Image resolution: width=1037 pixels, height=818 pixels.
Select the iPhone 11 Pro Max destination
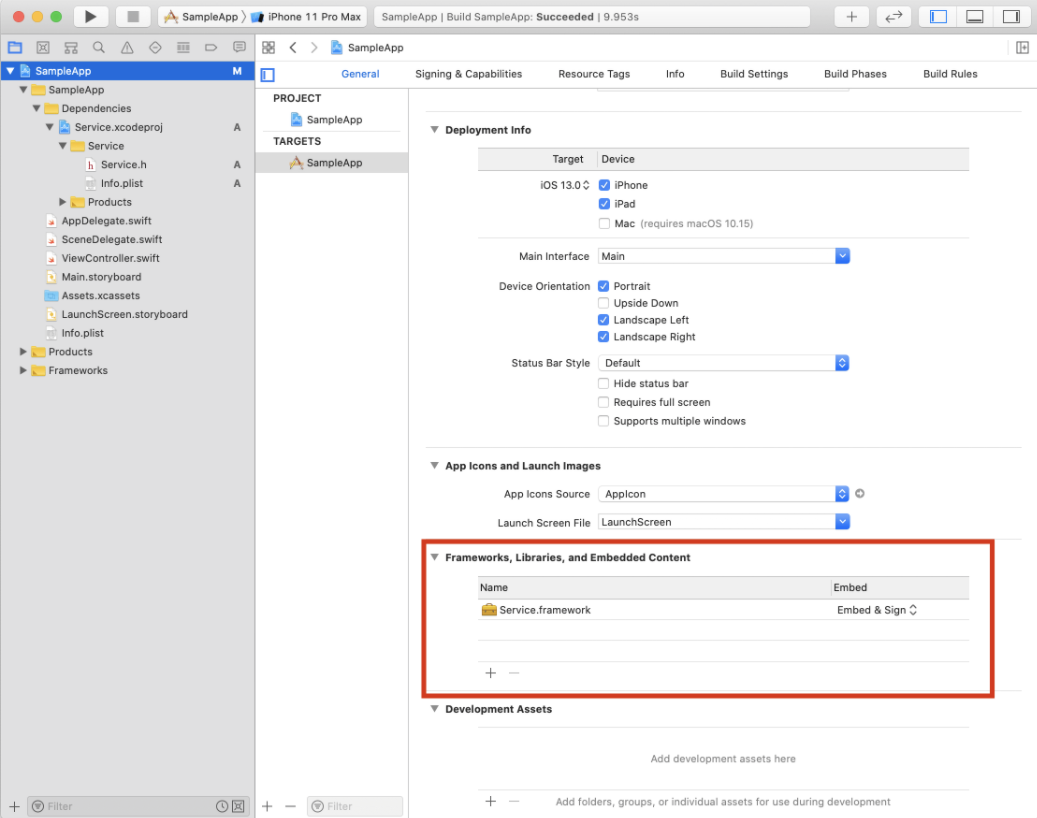pos(306,17)
